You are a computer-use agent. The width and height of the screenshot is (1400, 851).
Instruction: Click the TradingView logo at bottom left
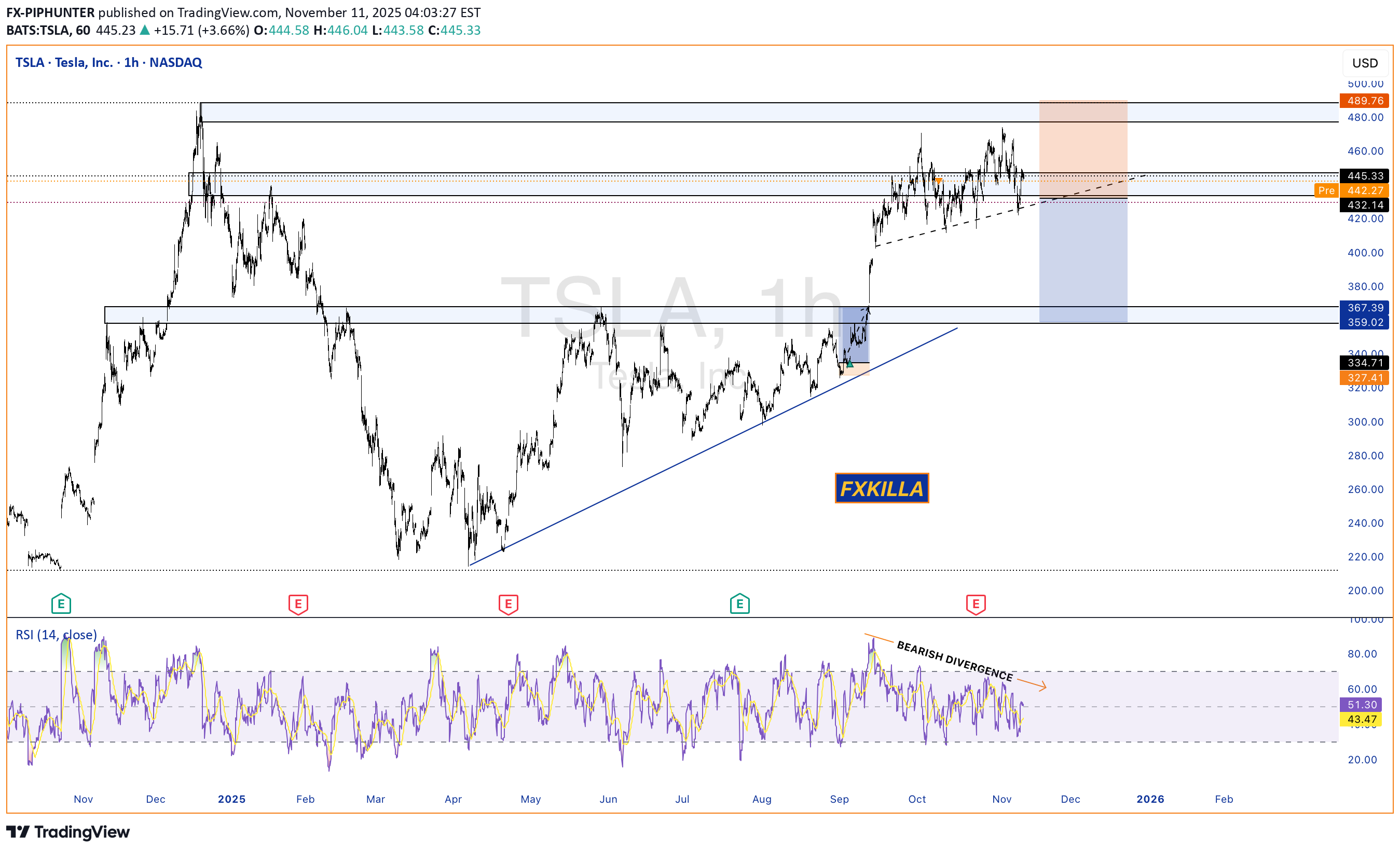click(68, 832)
